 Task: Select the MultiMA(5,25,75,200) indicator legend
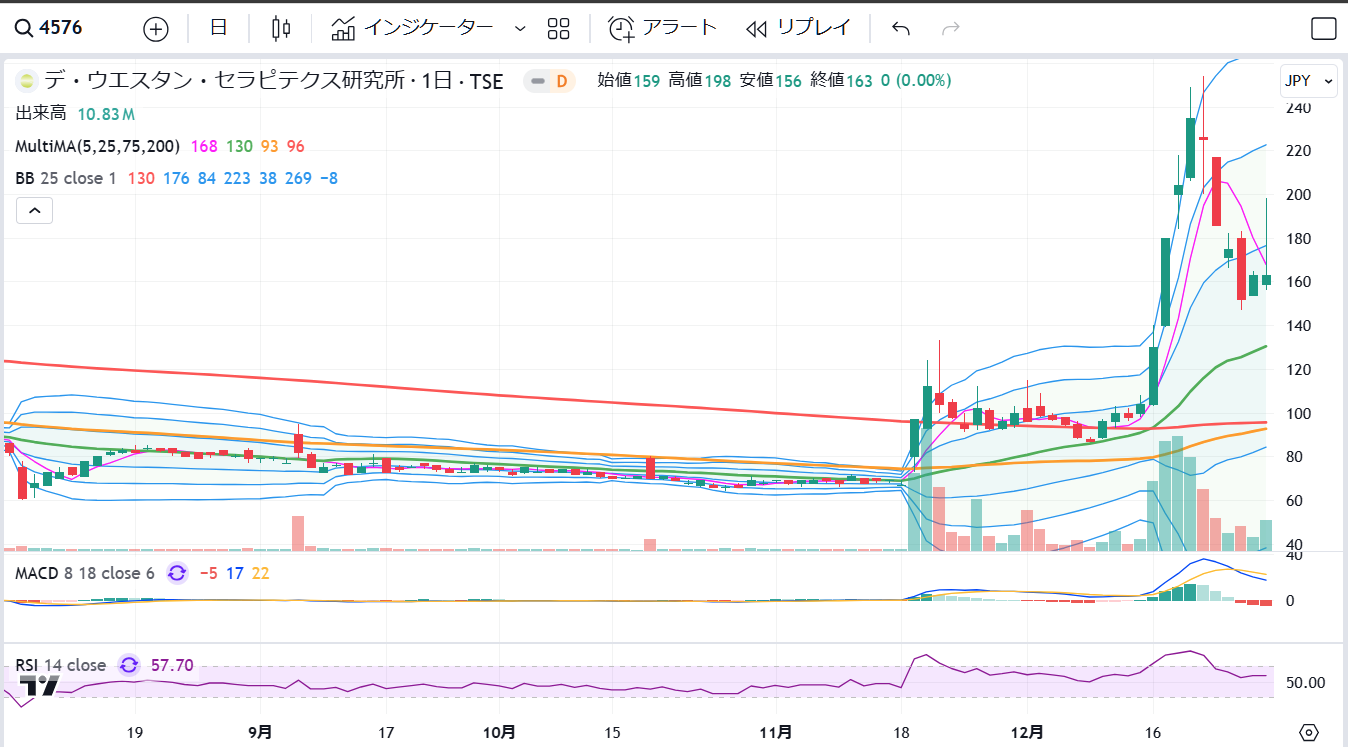[x=98, y=146]
